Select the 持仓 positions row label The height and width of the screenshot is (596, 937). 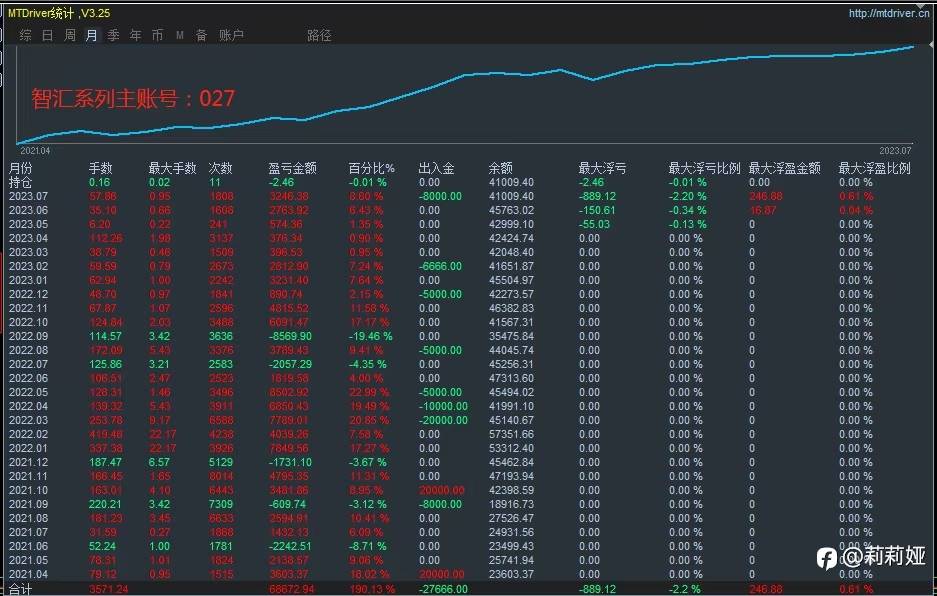click(20, 182)
